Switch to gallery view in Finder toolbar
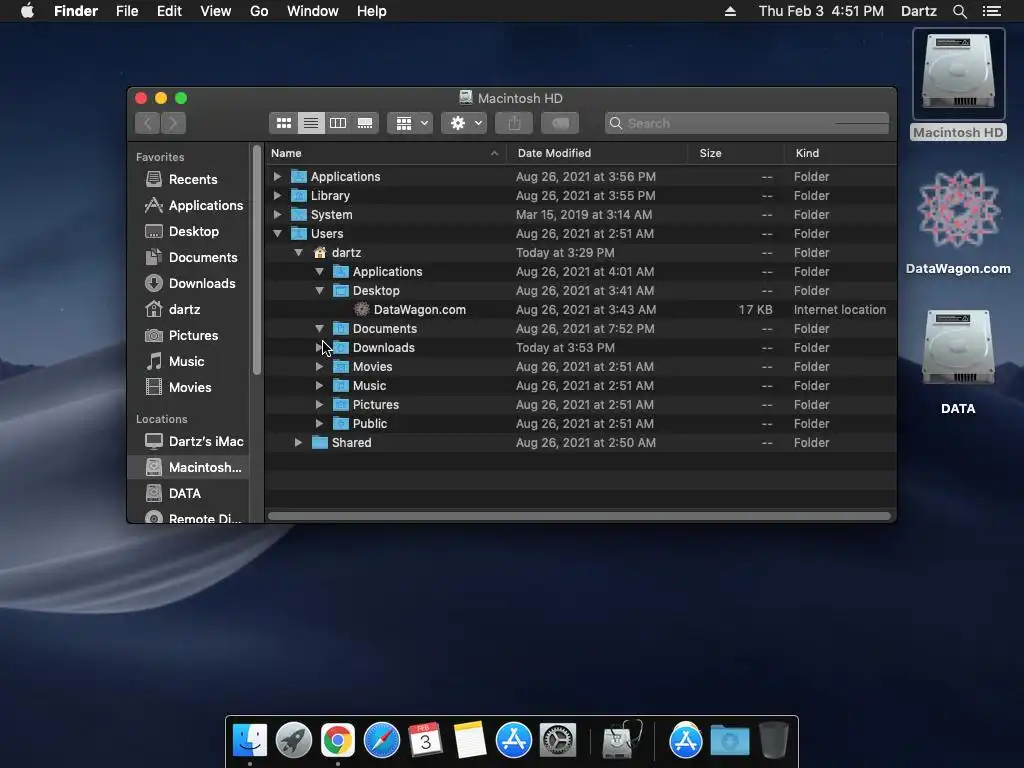Viewport: 1024px width, 768px height. [365, 123]
